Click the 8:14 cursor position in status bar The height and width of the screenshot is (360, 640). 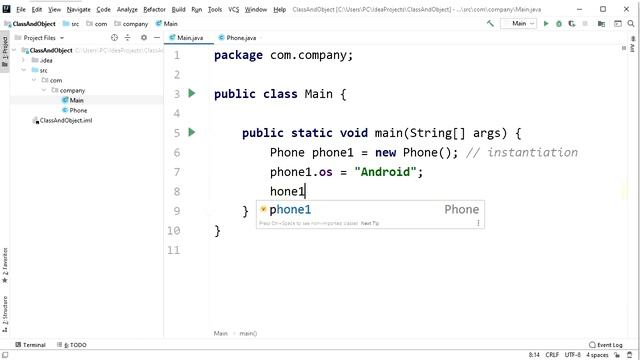pos(534,355)
